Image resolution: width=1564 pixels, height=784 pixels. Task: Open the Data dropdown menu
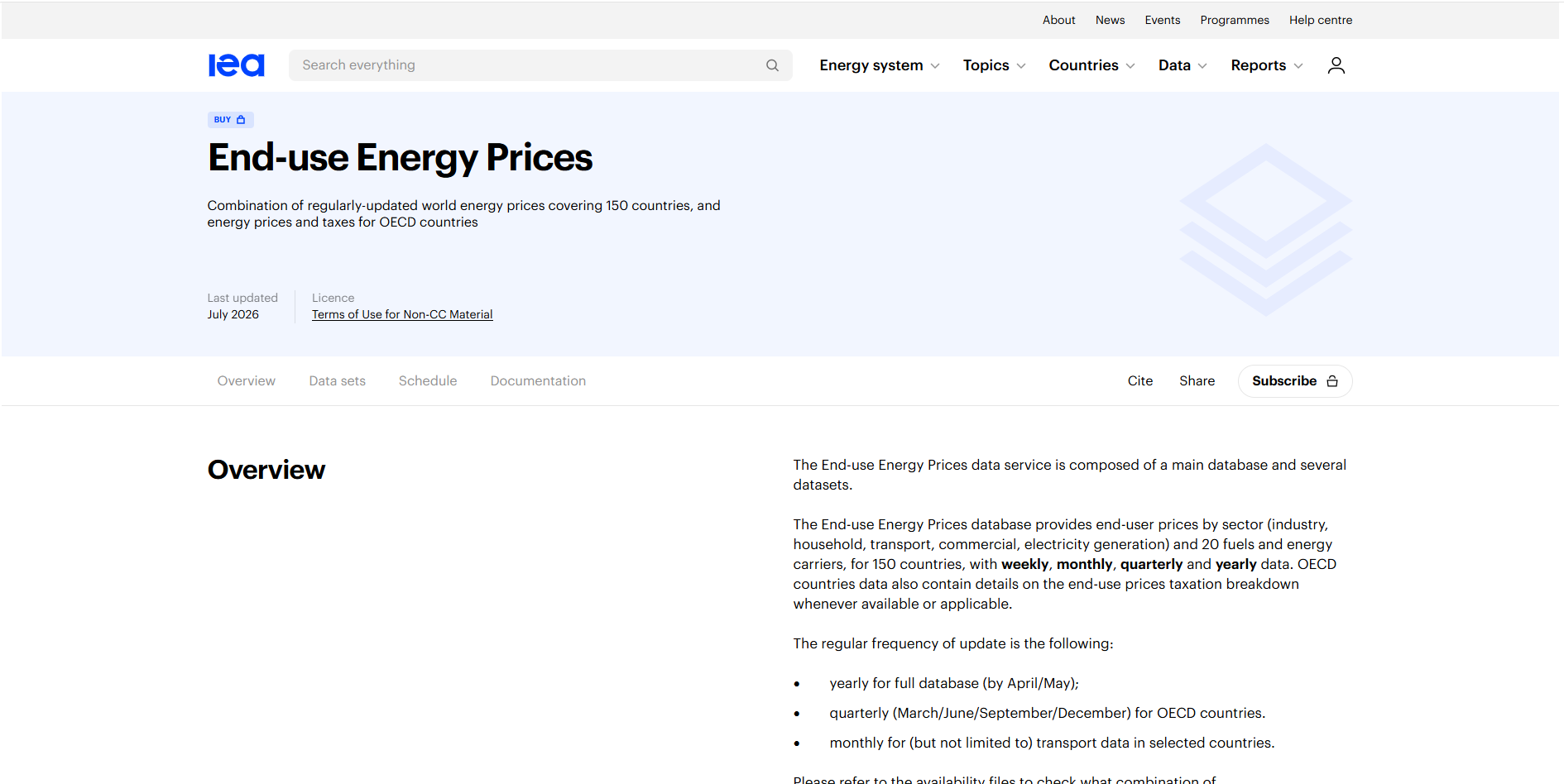[1183, 65]
